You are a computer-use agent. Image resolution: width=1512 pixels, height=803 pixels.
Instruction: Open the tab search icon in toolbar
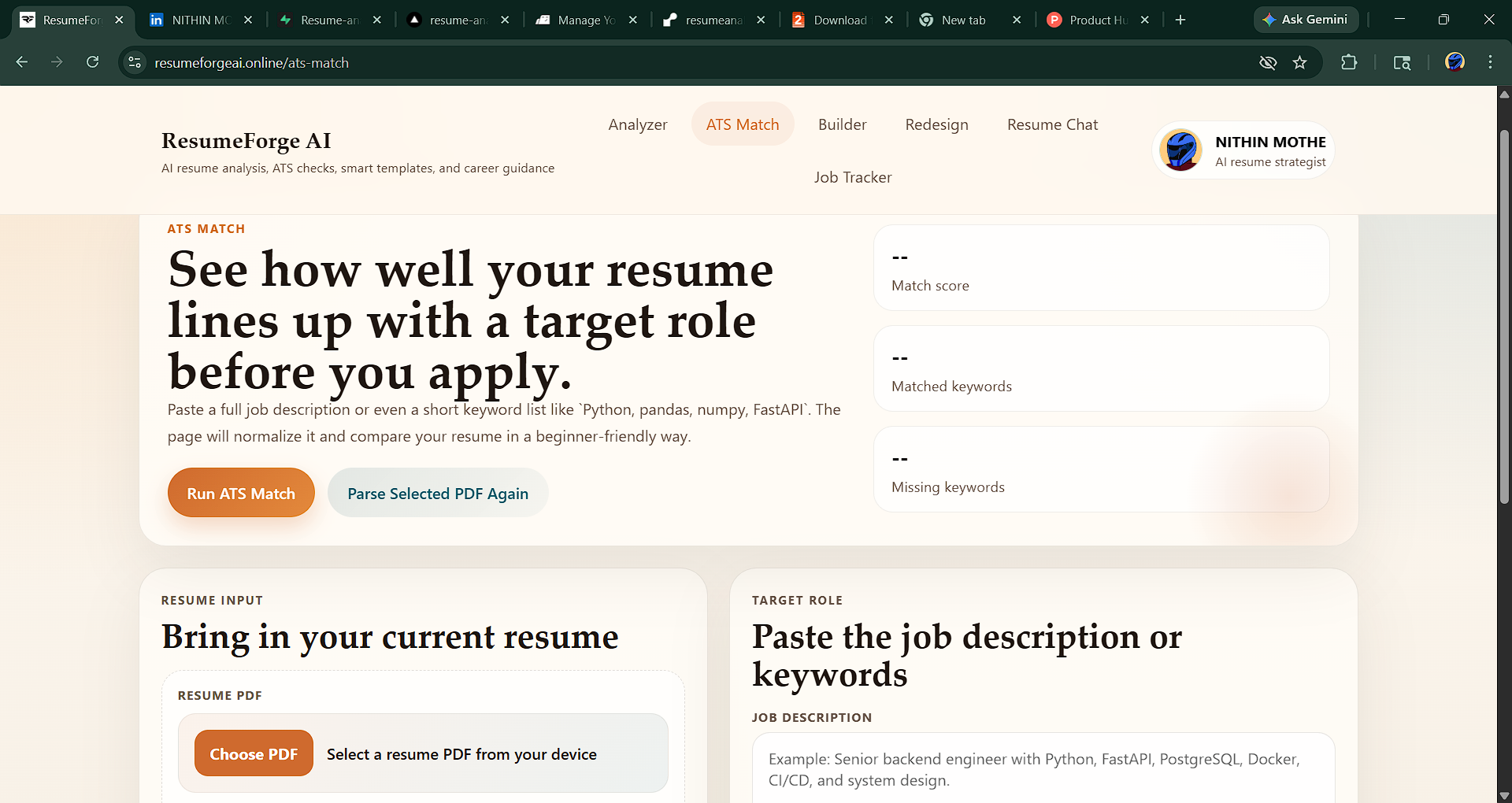(x=1402, y=62)
